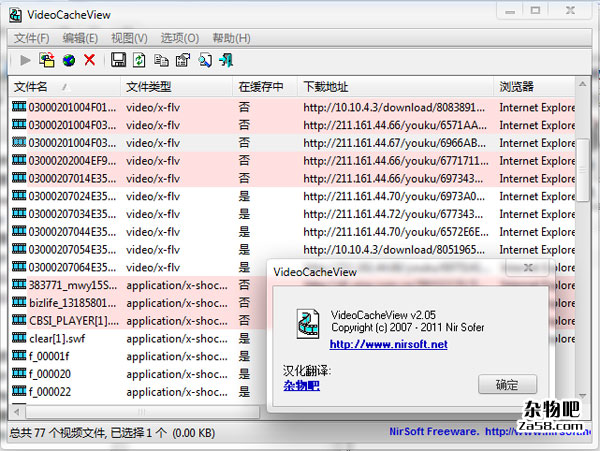Select file CBSI_PLAYER[1]...

[74, 321]
